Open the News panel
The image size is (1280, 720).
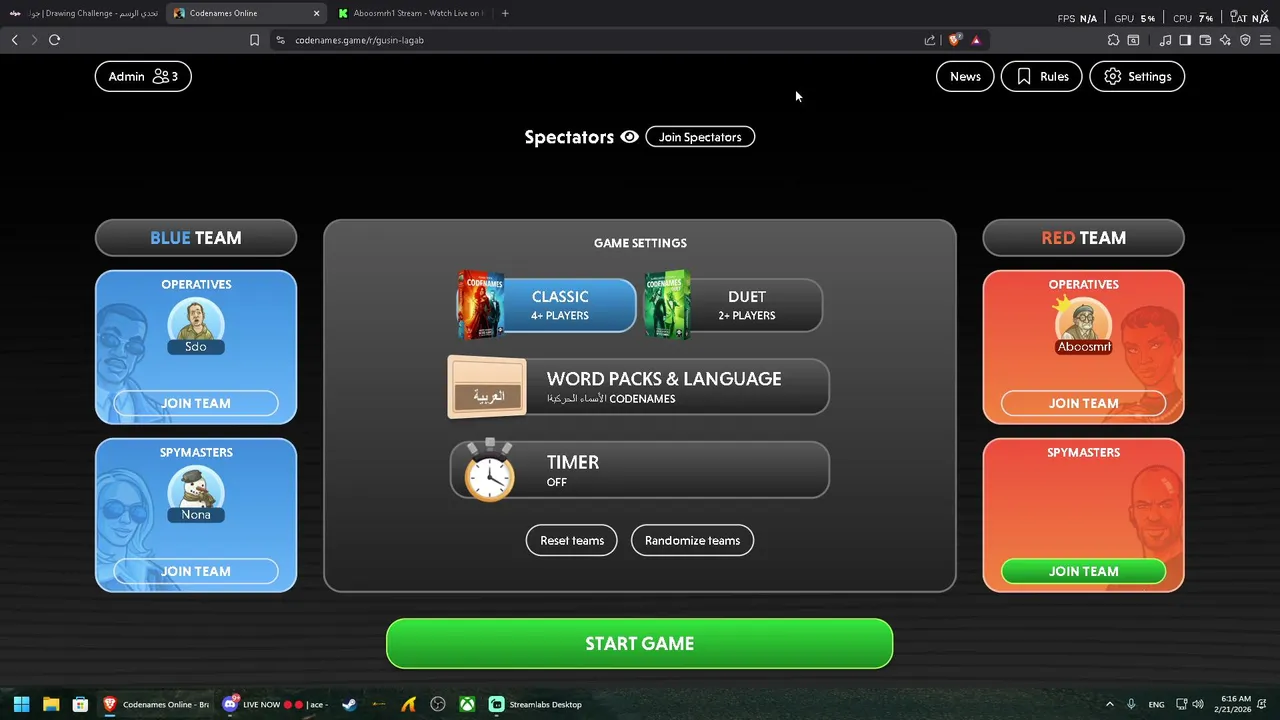click(965, 76)
